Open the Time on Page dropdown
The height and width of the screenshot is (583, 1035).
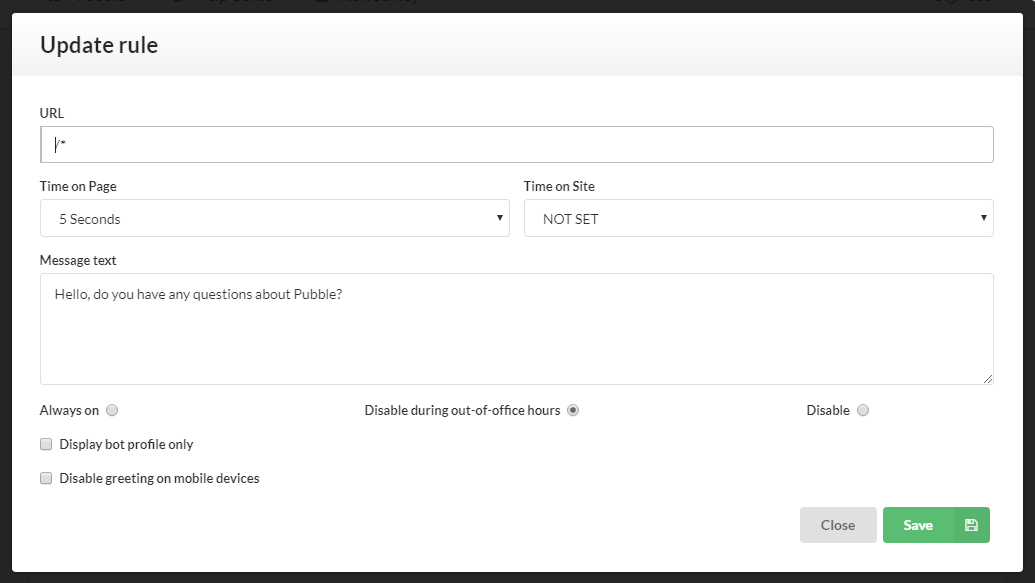point(274,218)
